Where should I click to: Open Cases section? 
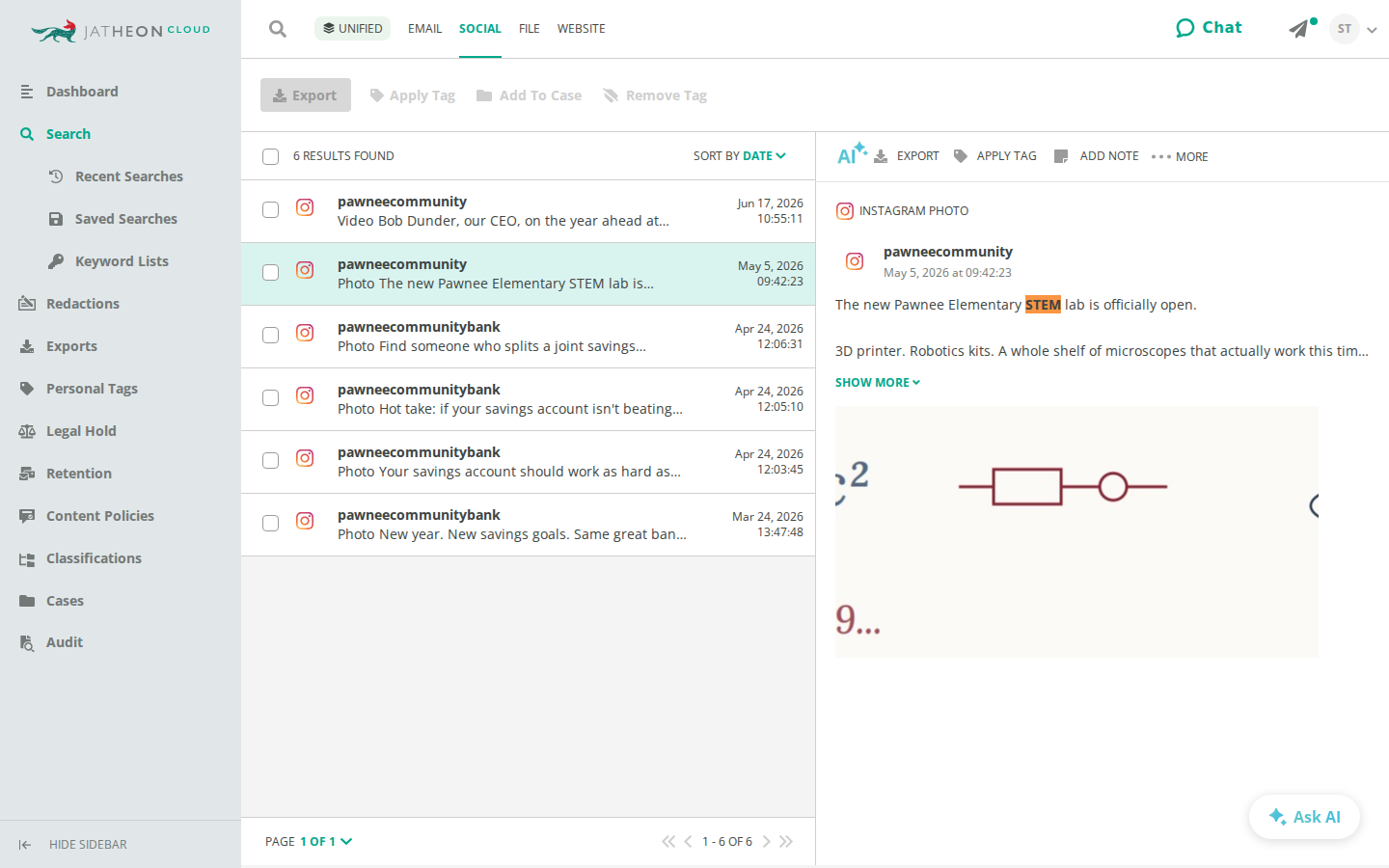[x=65, y=601]
